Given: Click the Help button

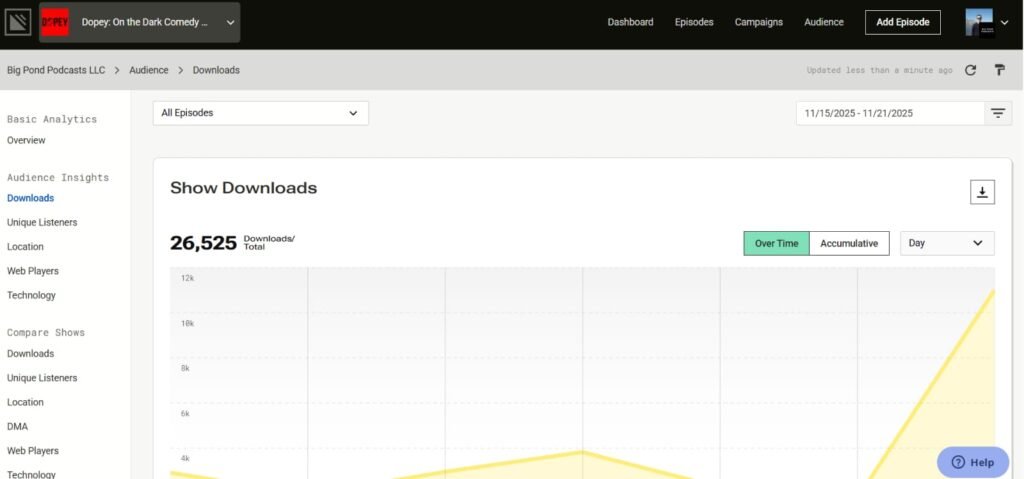Looking at the screenshot, I should click(x=973, y=462).
